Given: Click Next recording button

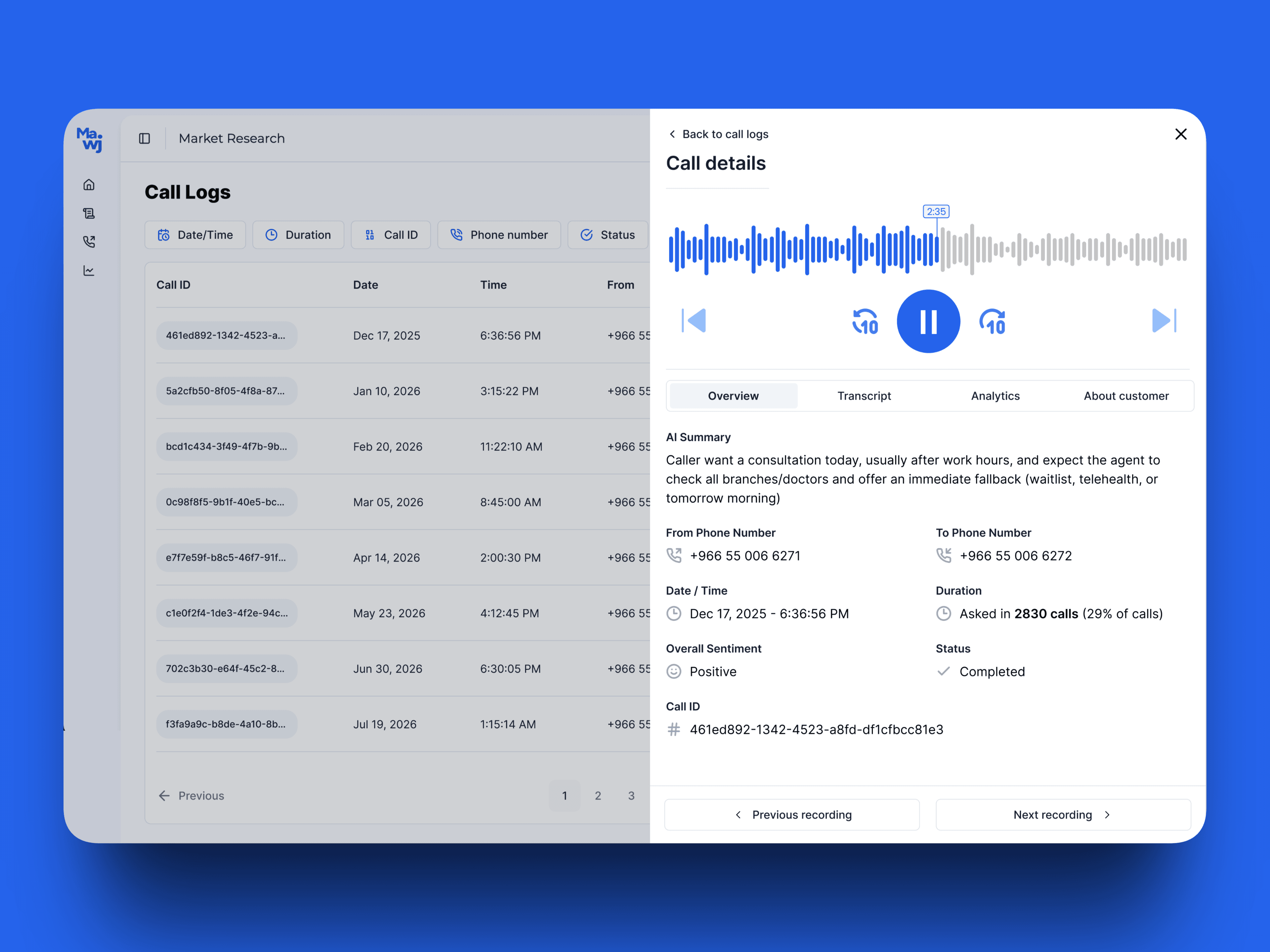Looking at the screenshot, I should point(1063,815).
